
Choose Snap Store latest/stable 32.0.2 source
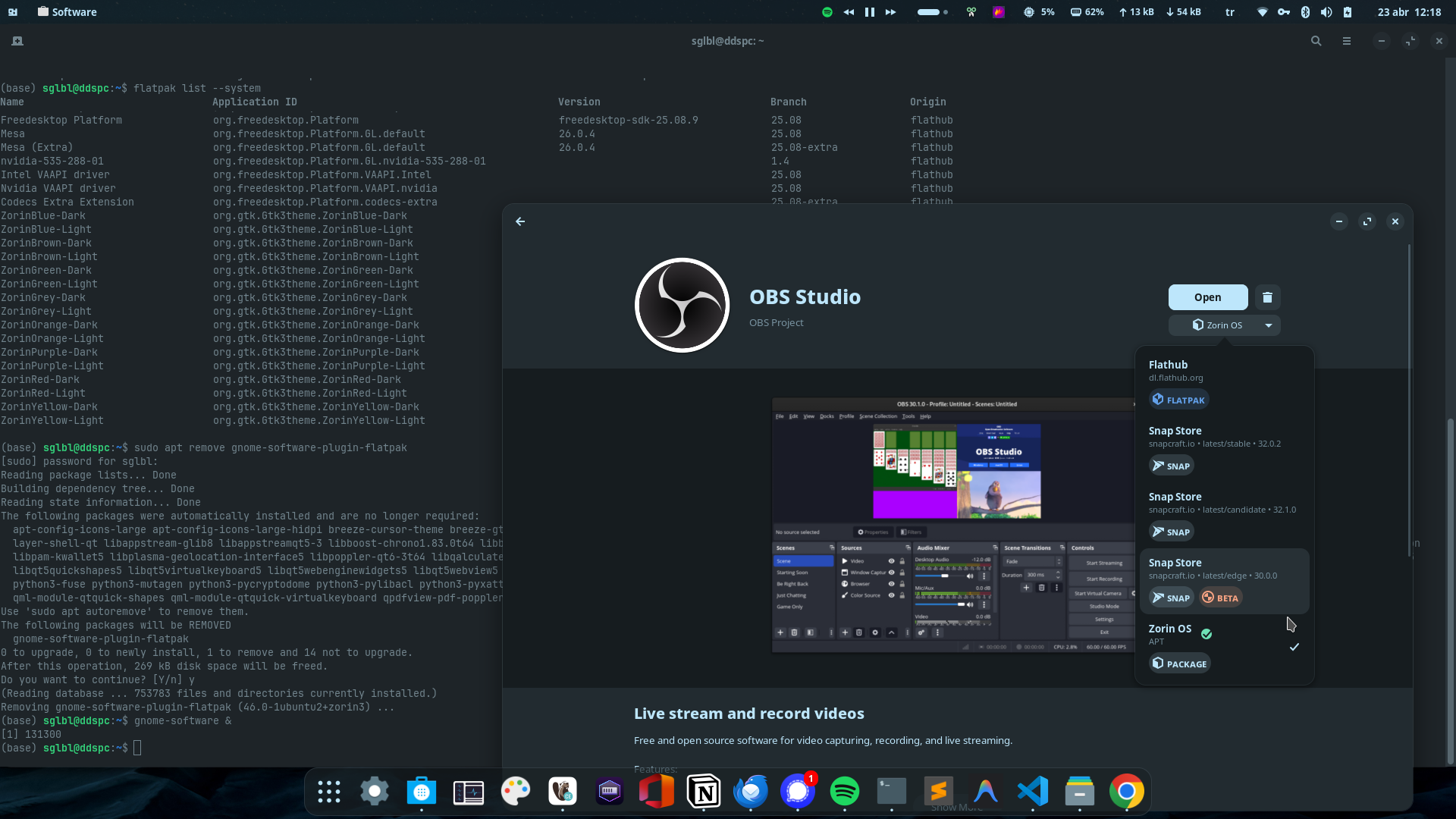(1225, 449)
